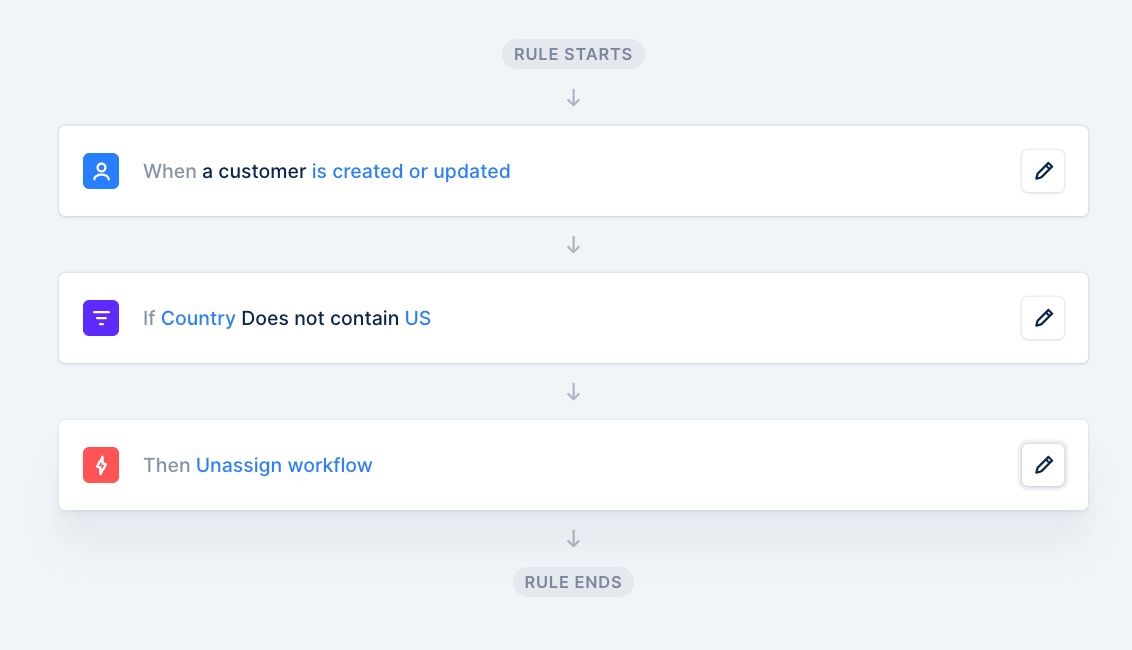The image size is (1132, 650).
Task: Select the Then action card
Action: tap(573, 465)
